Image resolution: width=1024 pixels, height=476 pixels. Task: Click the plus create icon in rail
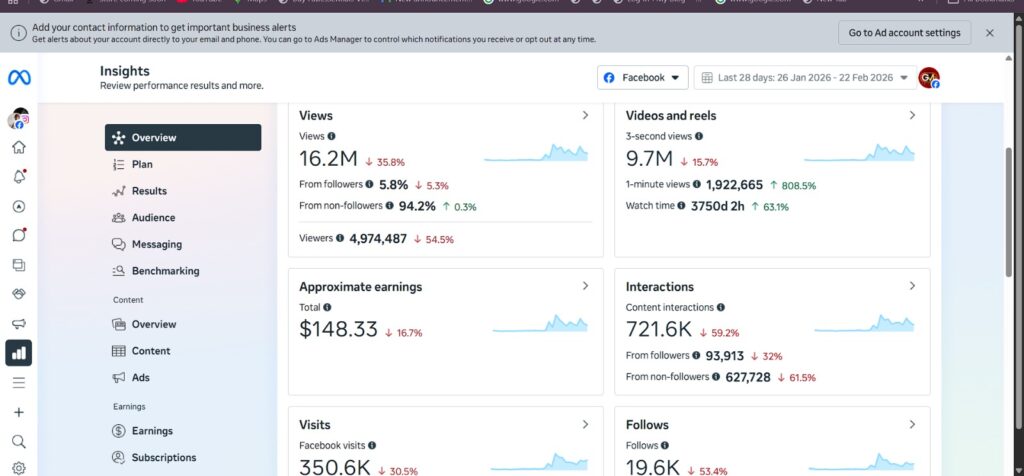(19, 412)
